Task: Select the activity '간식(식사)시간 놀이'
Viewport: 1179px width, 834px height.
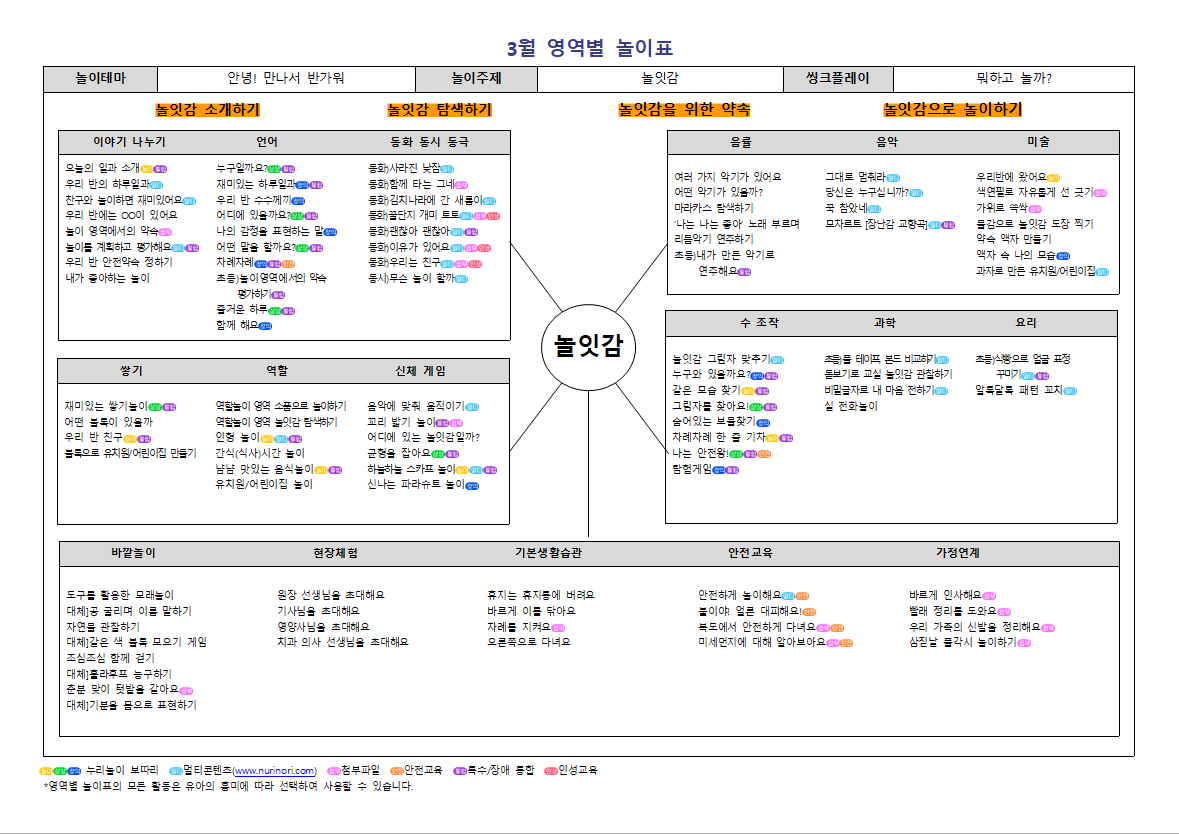Action: pyautogui.click(x=260, y=453)
